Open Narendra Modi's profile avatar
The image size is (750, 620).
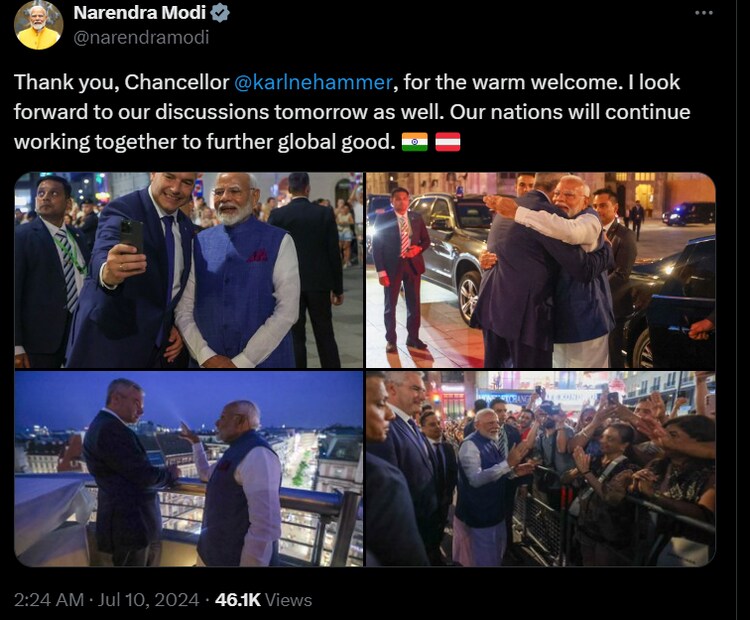(38, 25)
